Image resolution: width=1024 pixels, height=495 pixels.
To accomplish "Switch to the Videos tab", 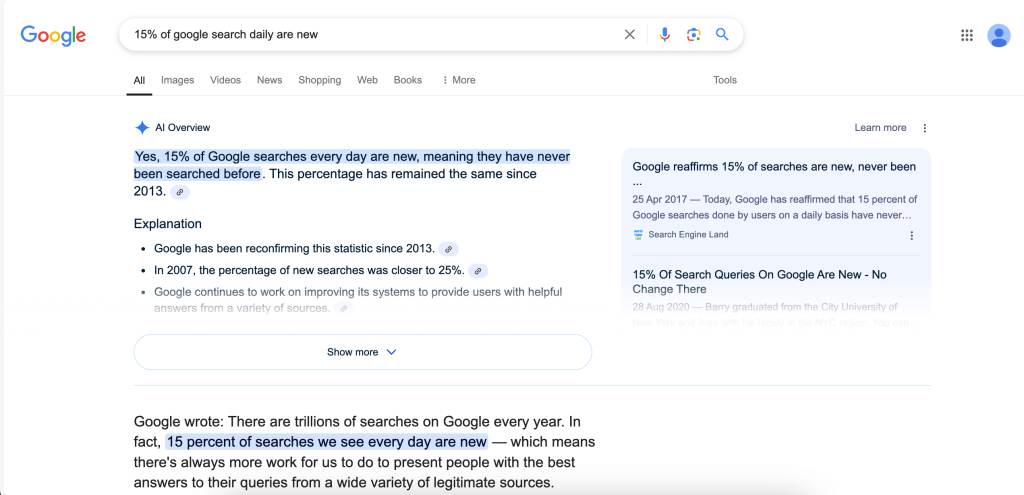I will point(225,80).
